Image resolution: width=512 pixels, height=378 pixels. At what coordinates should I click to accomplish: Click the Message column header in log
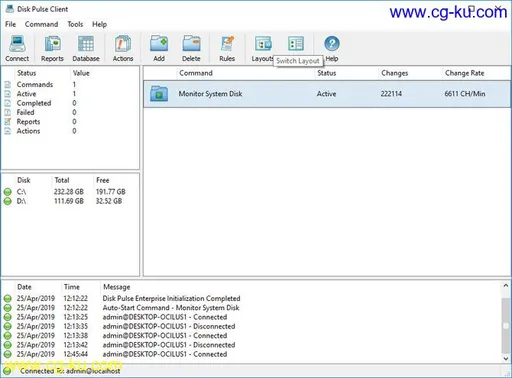[117, 287]
